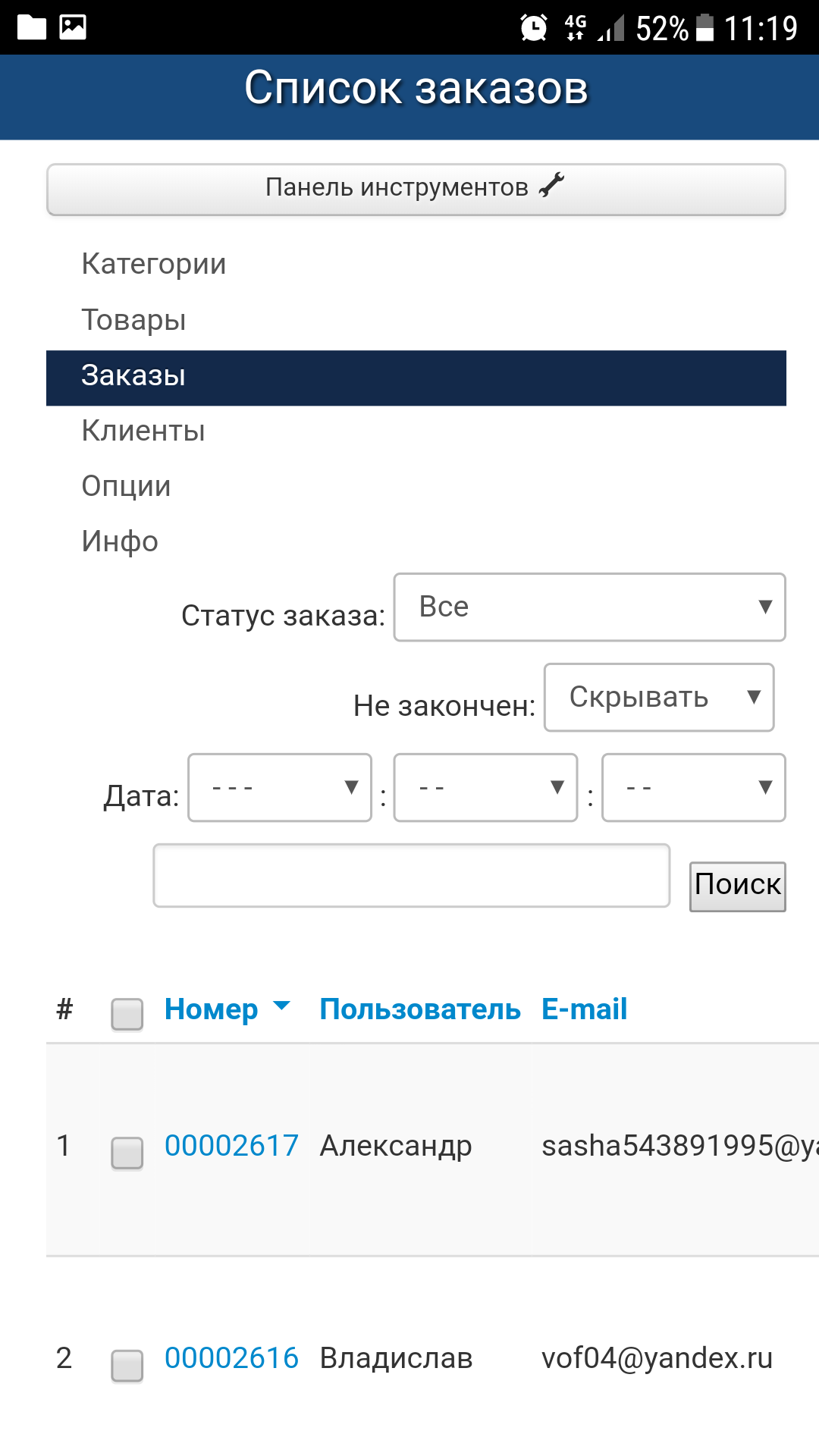Image resolution: width=819 pixels, height=1456 pixels.
Task: Tap the image notification icon
Action: click(x=73, y=27)
